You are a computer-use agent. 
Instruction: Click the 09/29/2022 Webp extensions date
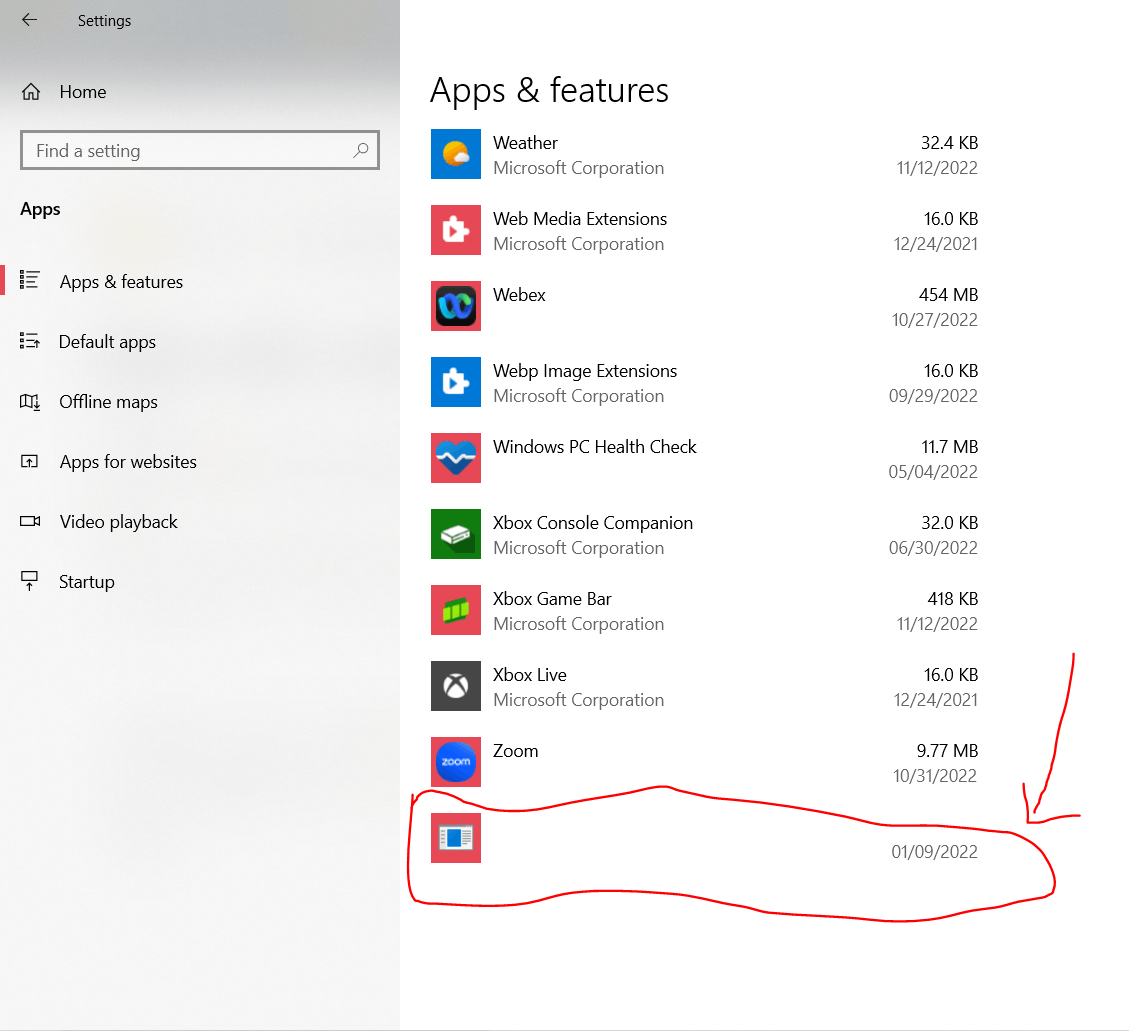(x=933, y=396)
